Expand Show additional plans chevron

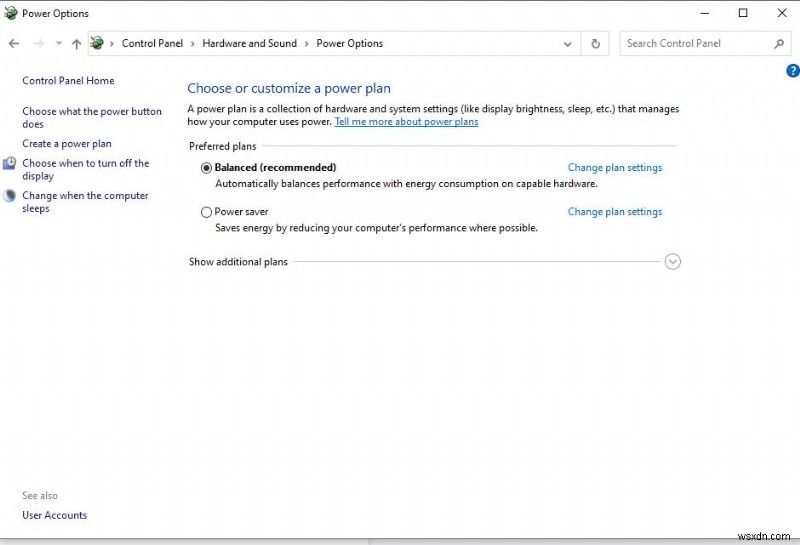click(x=672, y=262)
